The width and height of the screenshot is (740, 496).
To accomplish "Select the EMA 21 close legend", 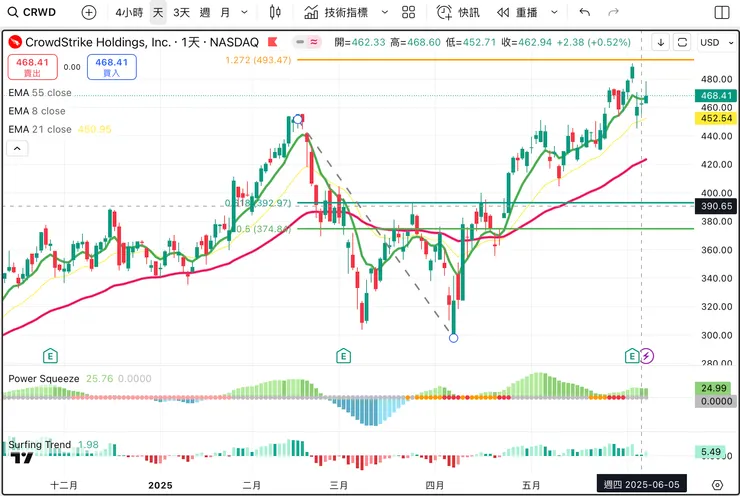I will [40, 129].
